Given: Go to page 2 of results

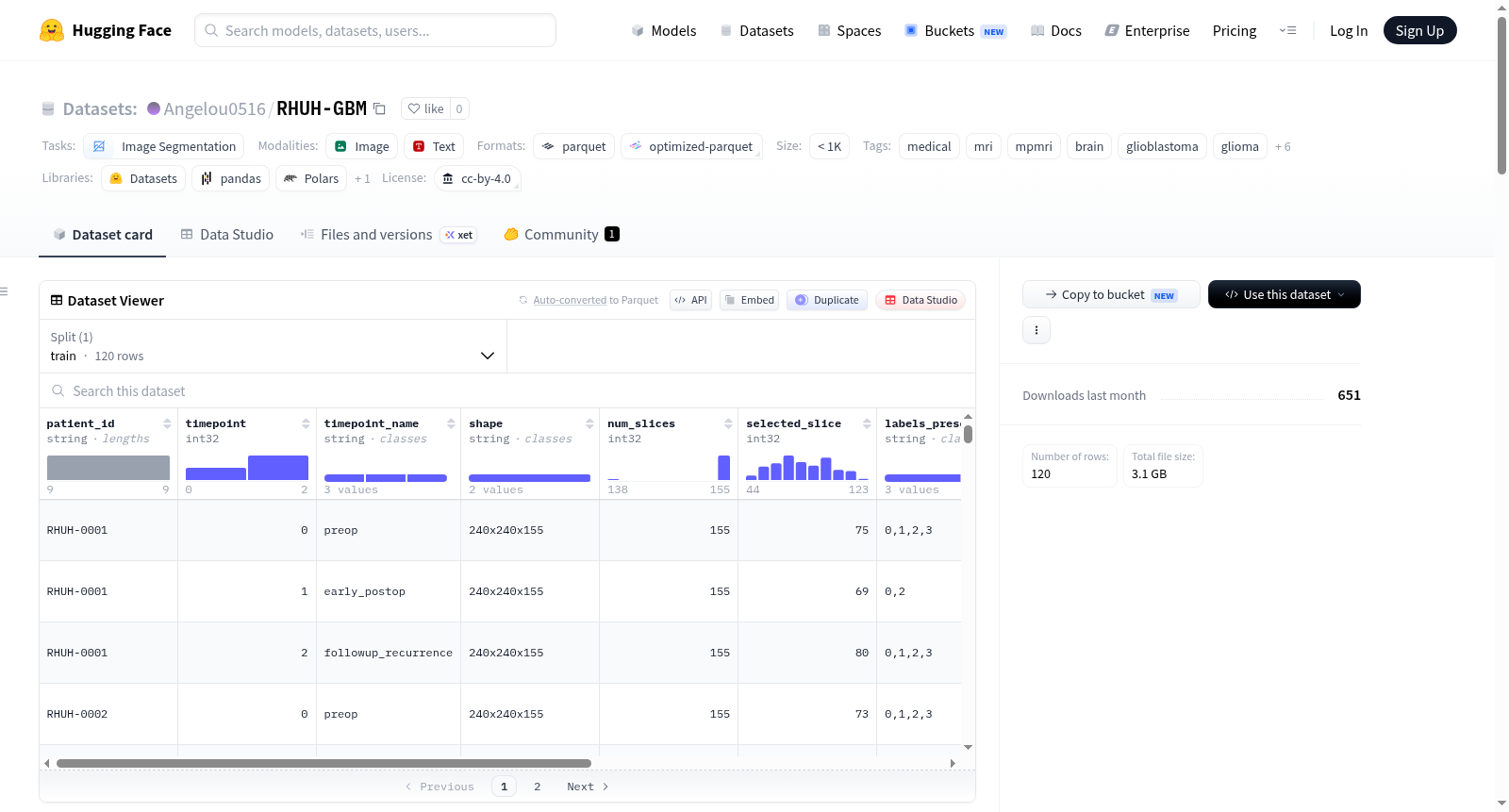Looking at the screenshot, I should pyautogui.click(x=538, y=787).
